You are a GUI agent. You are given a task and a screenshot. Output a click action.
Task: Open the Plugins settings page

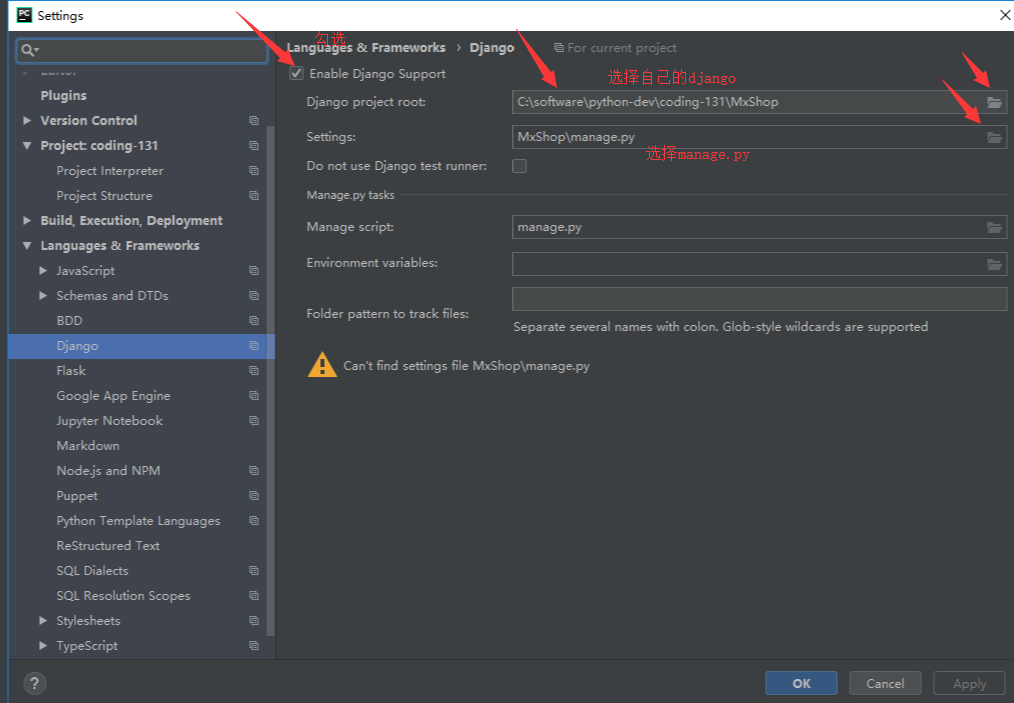[63, 96]
